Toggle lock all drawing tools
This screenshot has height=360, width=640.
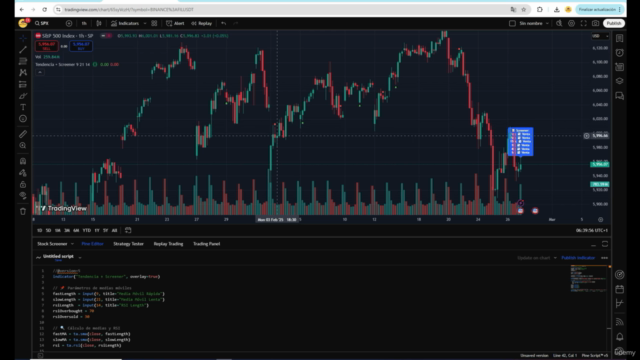[x=23, y=184]
